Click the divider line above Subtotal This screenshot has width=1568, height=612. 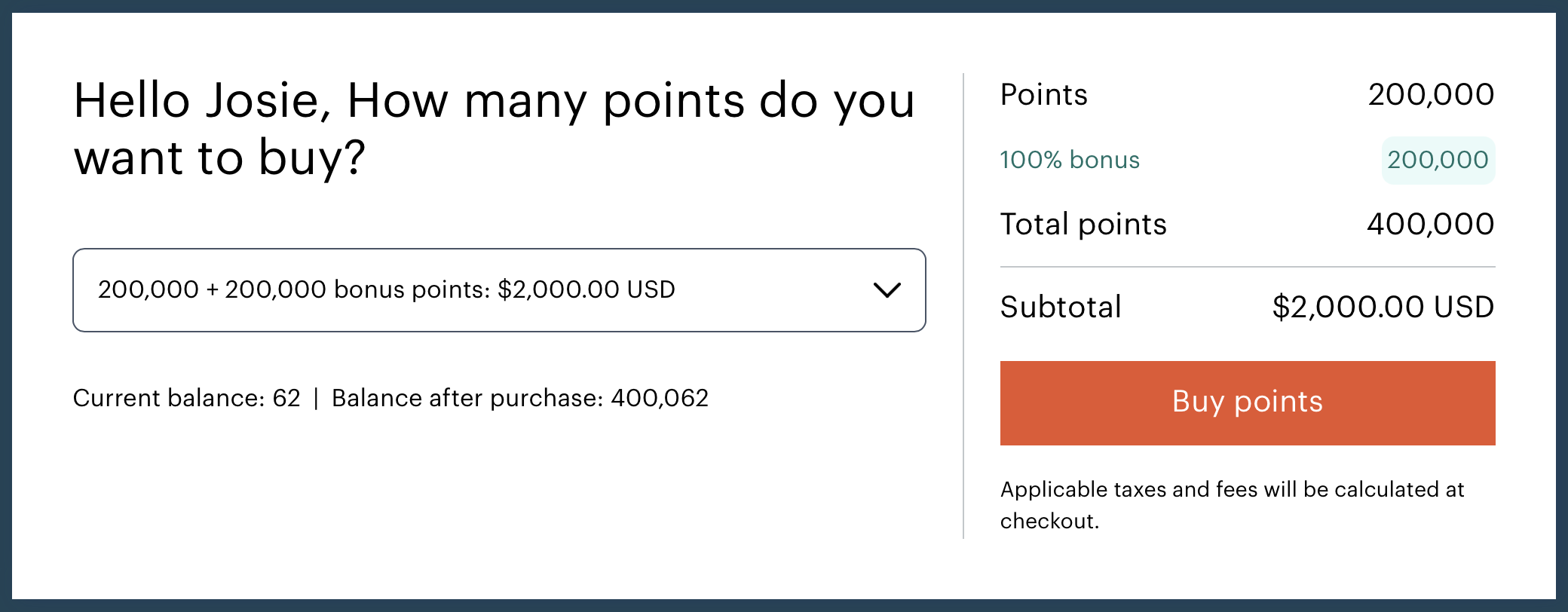(1246, 266)
